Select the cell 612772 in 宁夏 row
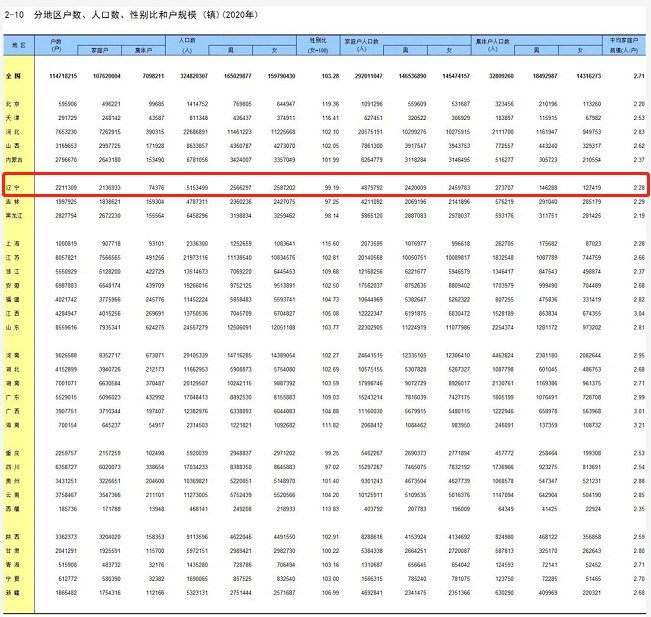The width and height of the screenshot is (651, 617). tap(67, 579)
